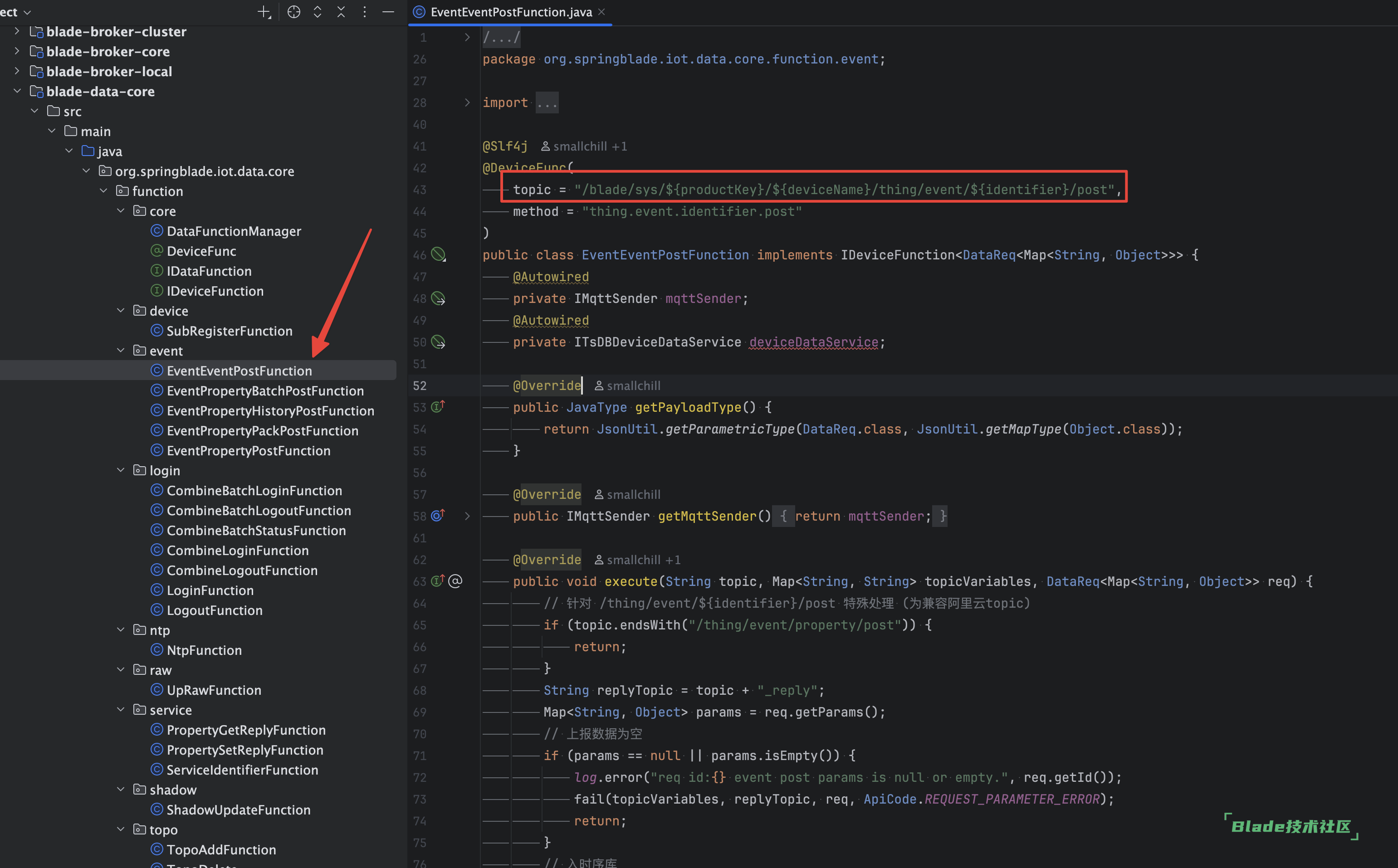Select EventEventPostFunction in tree
The height and width of the screenshot is (868, 1398).
pos(239,371)
